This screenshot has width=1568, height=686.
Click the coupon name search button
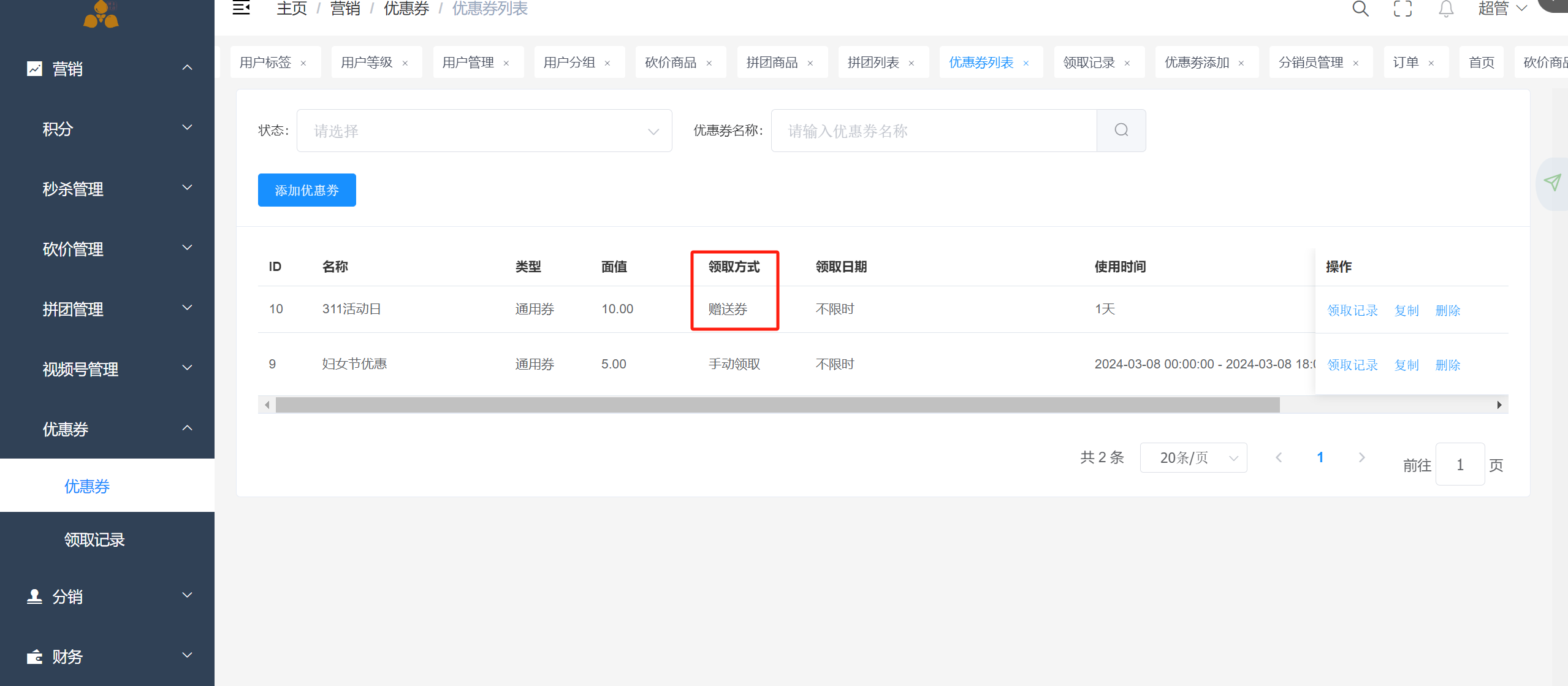point(1121,130)
